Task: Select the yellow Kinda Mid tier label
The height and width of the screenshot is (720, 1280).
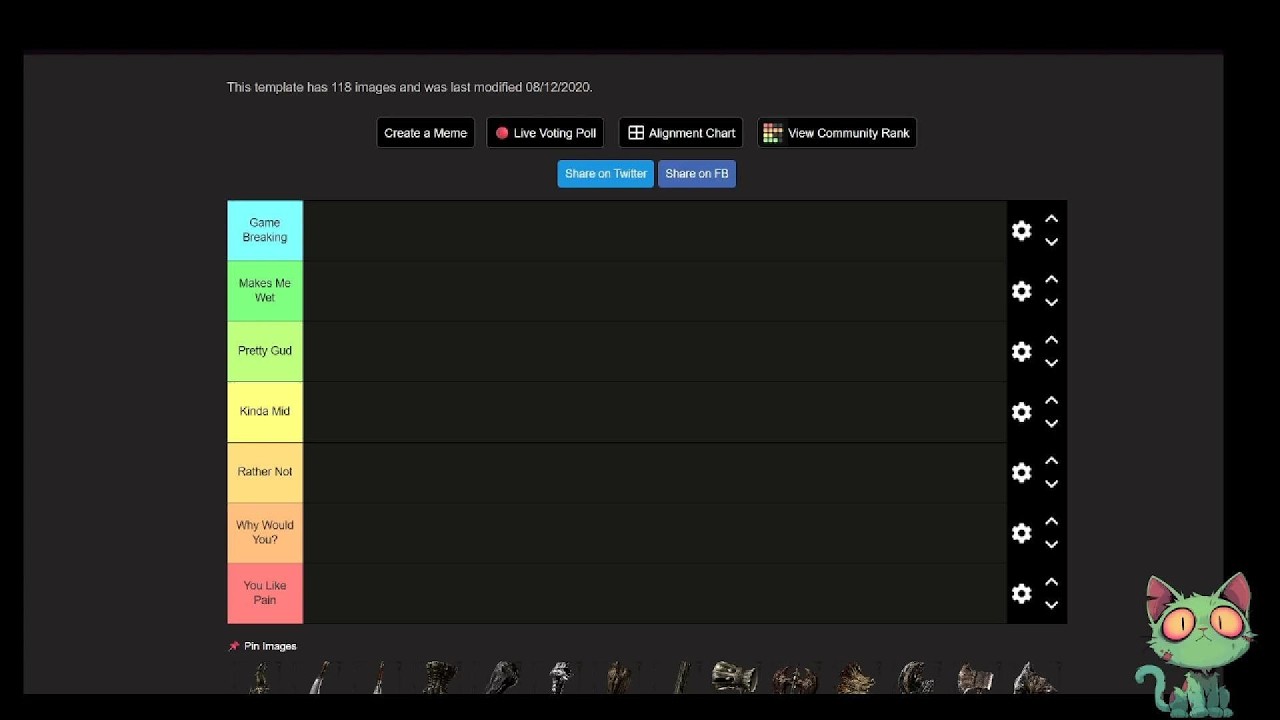Action: 265,412
